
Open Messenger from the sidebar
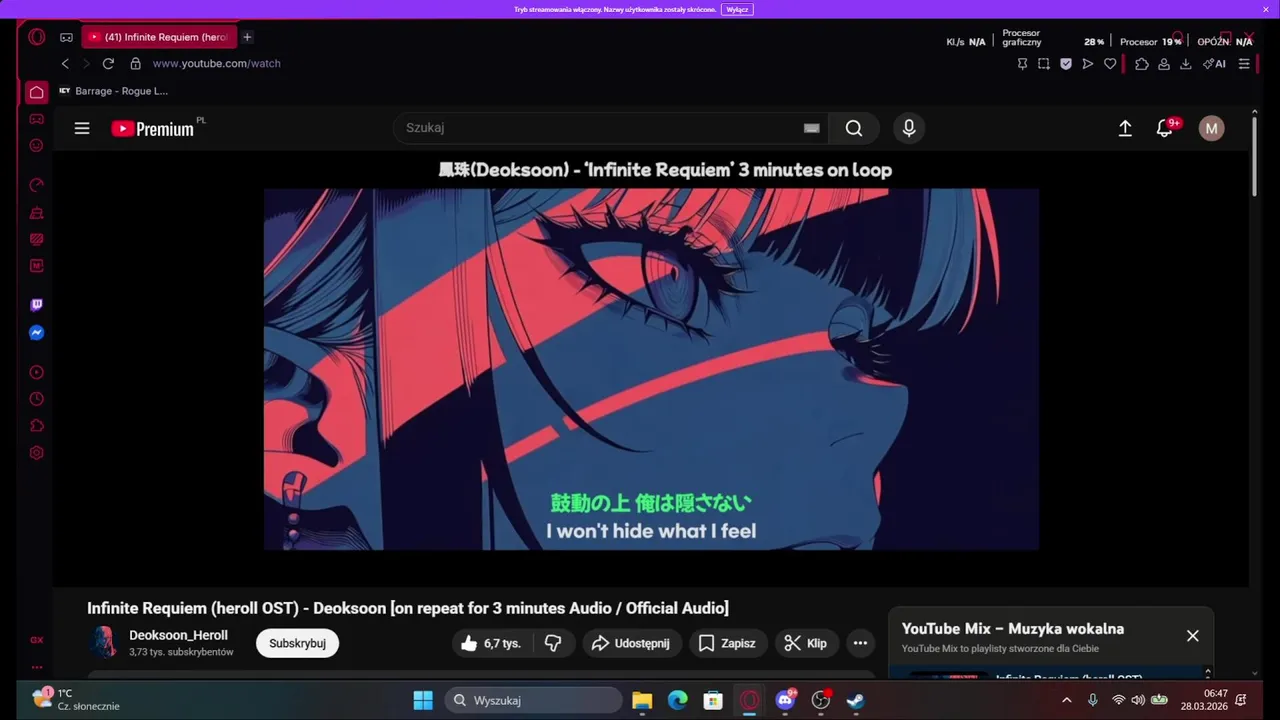pos(37,333)
